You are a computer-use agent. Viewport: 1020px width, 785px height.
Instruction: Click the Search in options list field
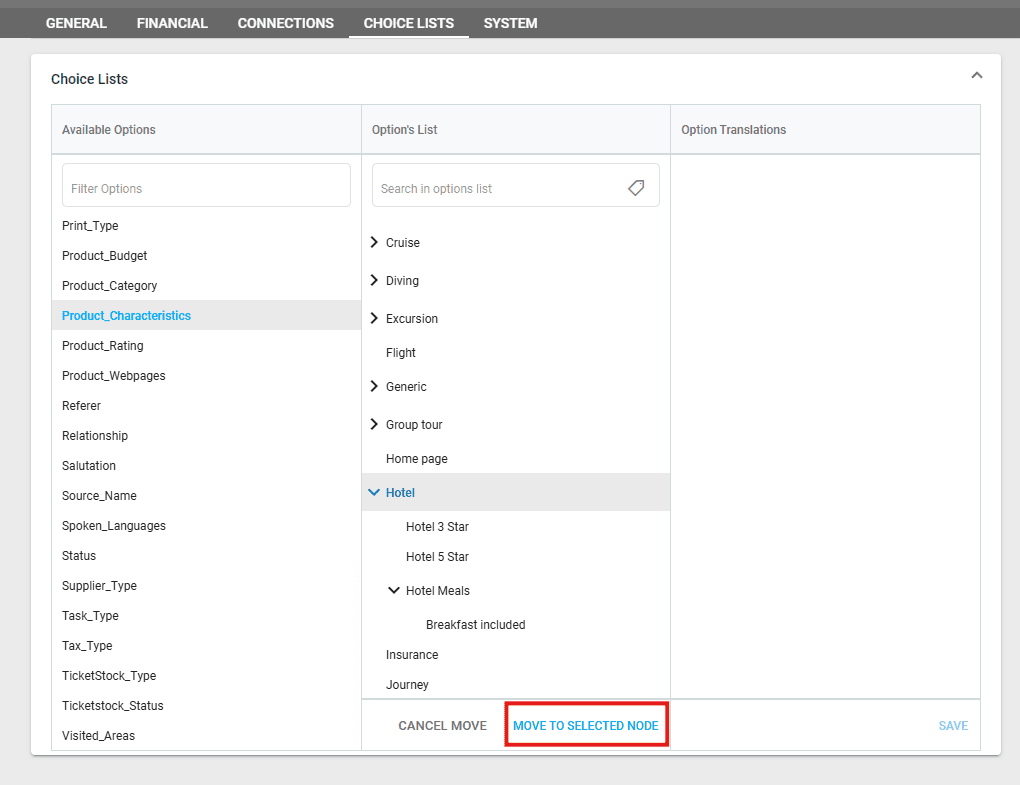click(x=500, y=188)
